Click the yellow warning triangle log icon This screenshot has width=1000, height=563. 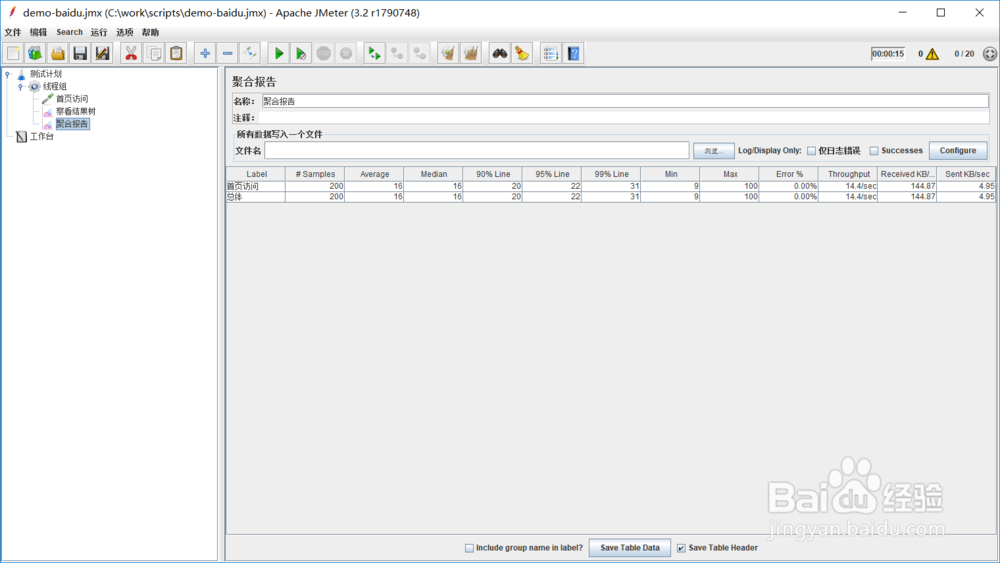(x=932, y=54)
